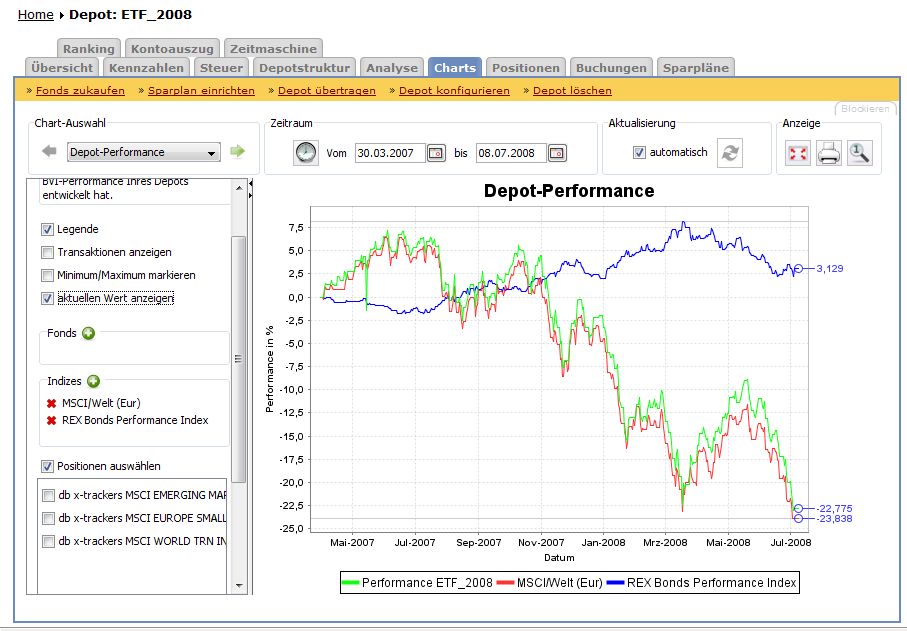Click the Fonds zukaufen link
Viewport: 907px width, 631px height.
pyautogui.click(x=80, y=90)
